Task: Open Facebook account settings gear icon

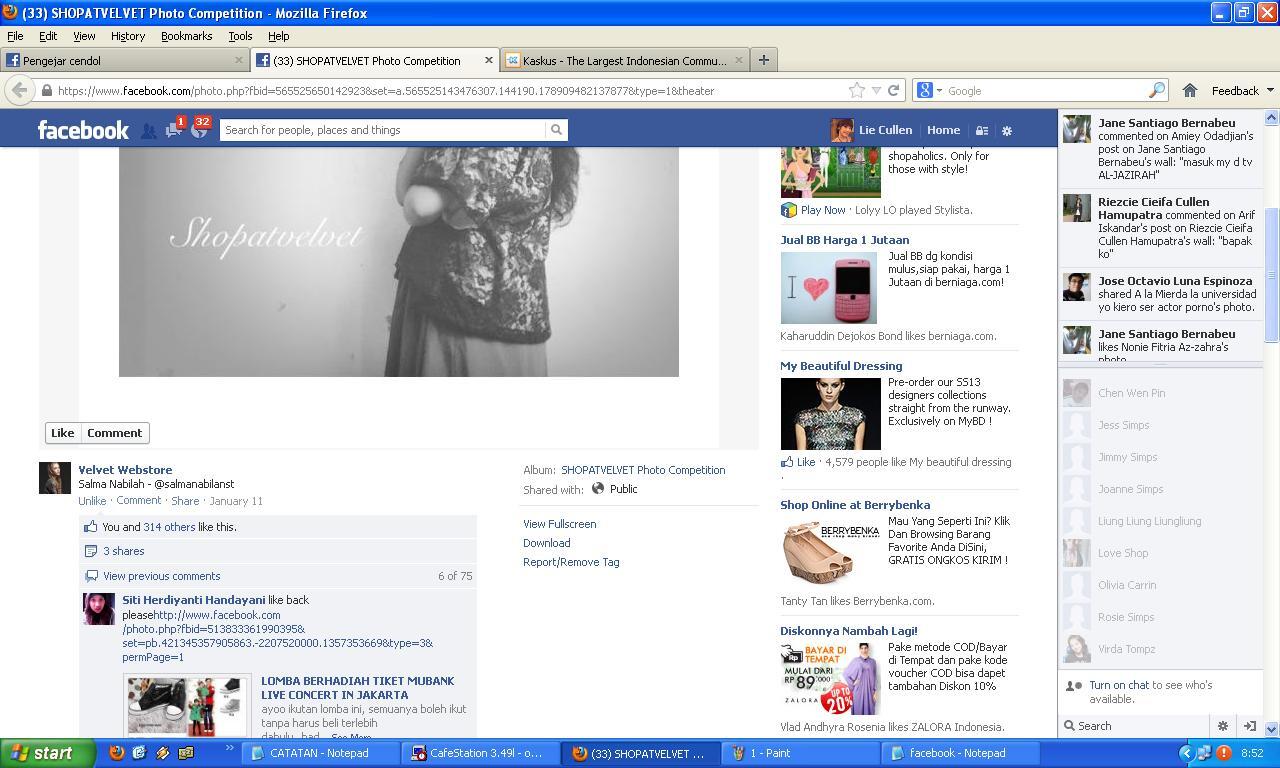Action: coord(1007,130)
